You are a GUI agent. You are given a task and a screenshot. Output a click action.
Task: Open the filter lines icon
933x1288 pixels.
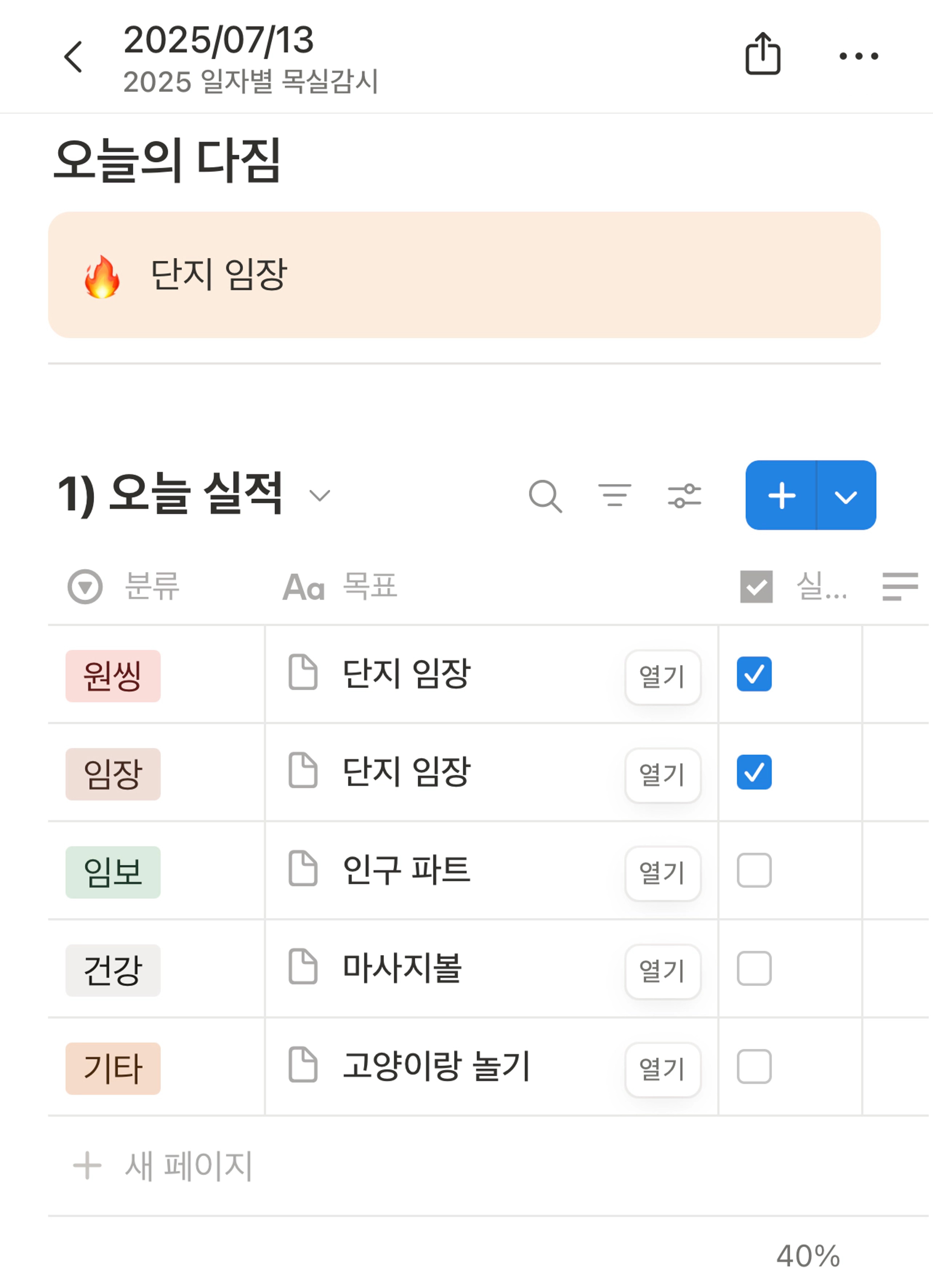pyautogui.click(x=615, y=495)
